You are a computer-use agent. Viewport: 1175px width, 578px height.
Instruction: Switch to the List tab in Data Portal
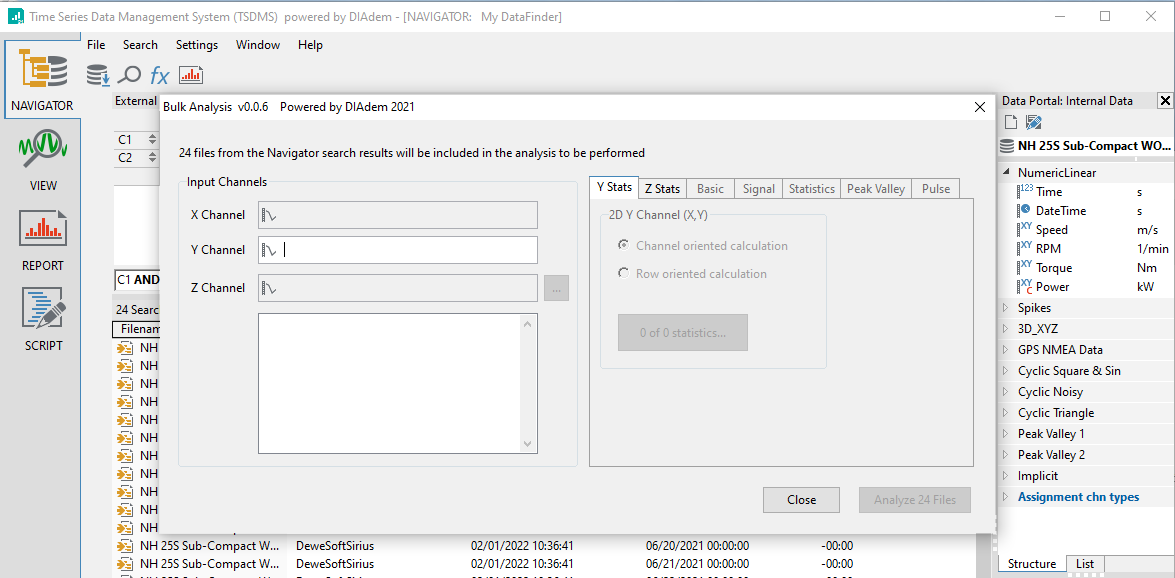(x=1085, y=564)
